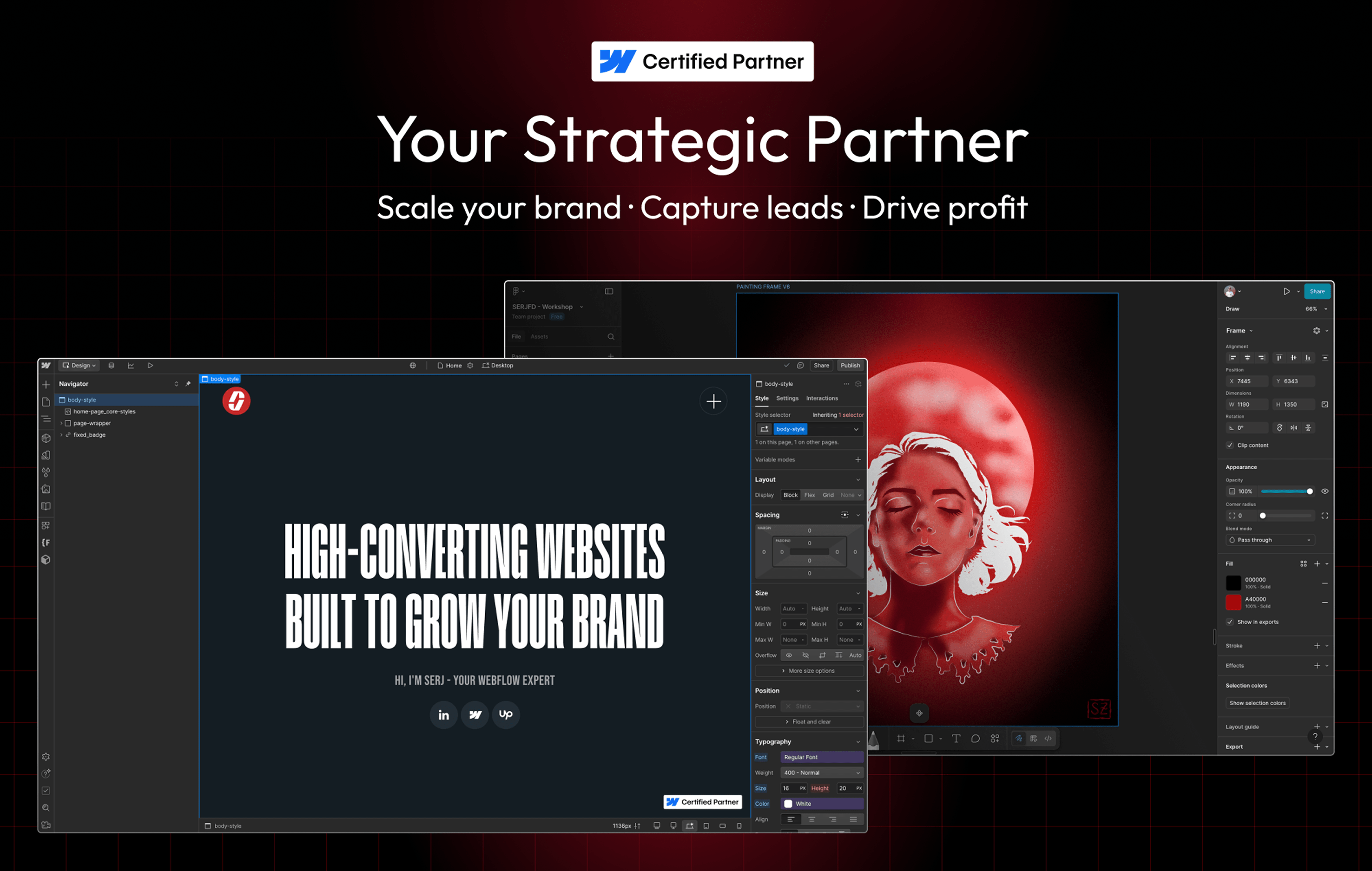Select the Frame tool in Figma's toolbar
1372x871 pixels.
coord(902,738)
